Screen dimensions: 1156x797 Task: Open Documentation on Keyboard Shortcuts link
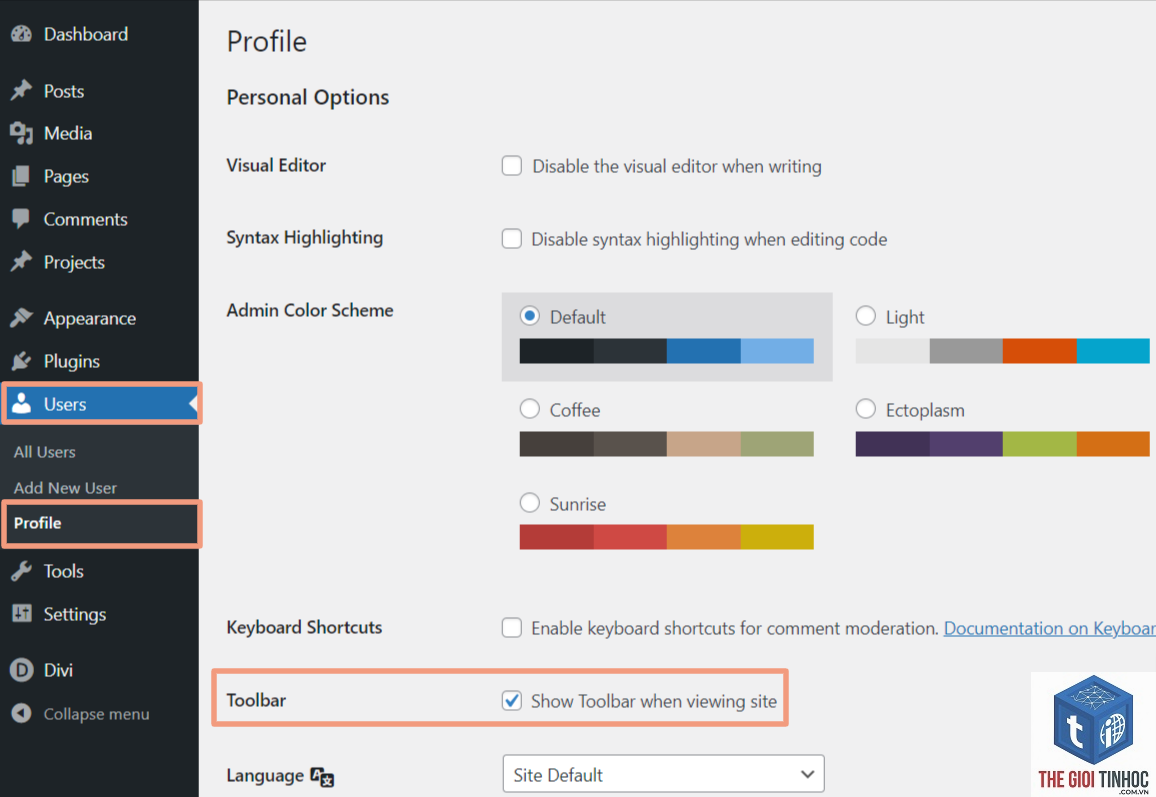(1050, 628)
